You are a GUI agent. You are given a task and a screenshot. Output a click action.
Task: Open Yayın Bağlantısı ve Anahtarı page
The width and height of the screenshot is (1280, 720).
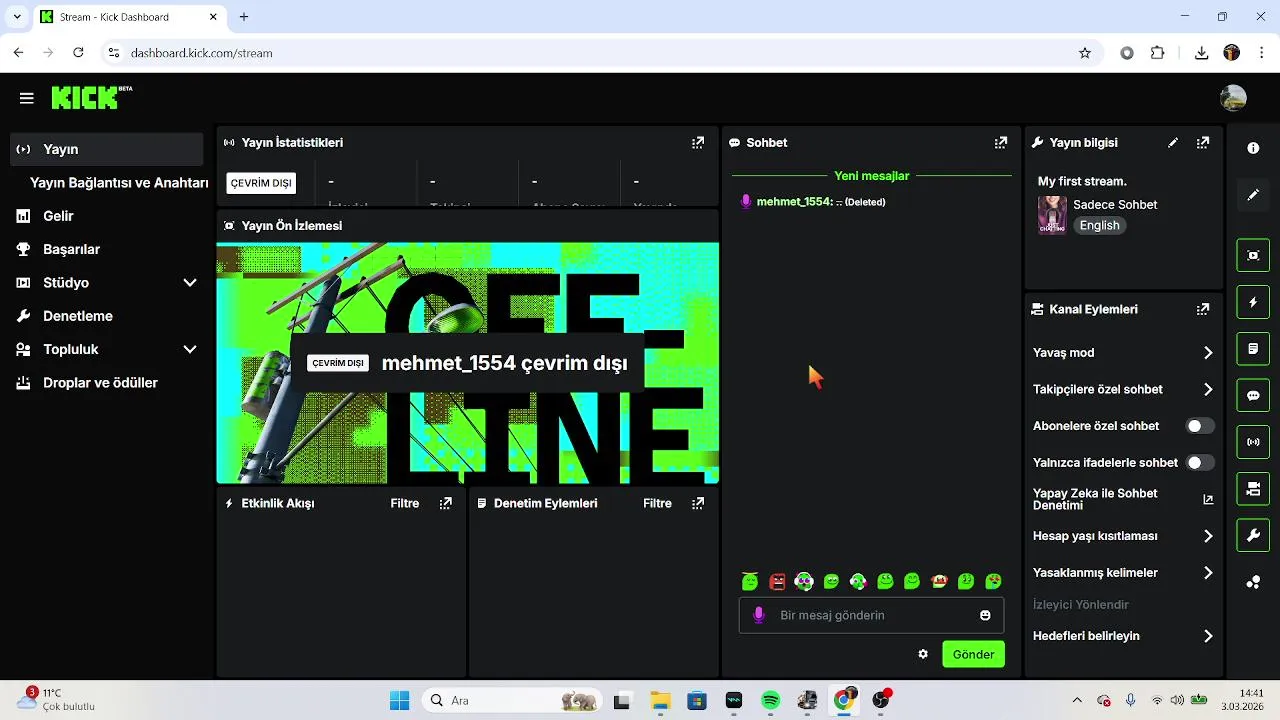pyautogui.click(x=119, y=183)
